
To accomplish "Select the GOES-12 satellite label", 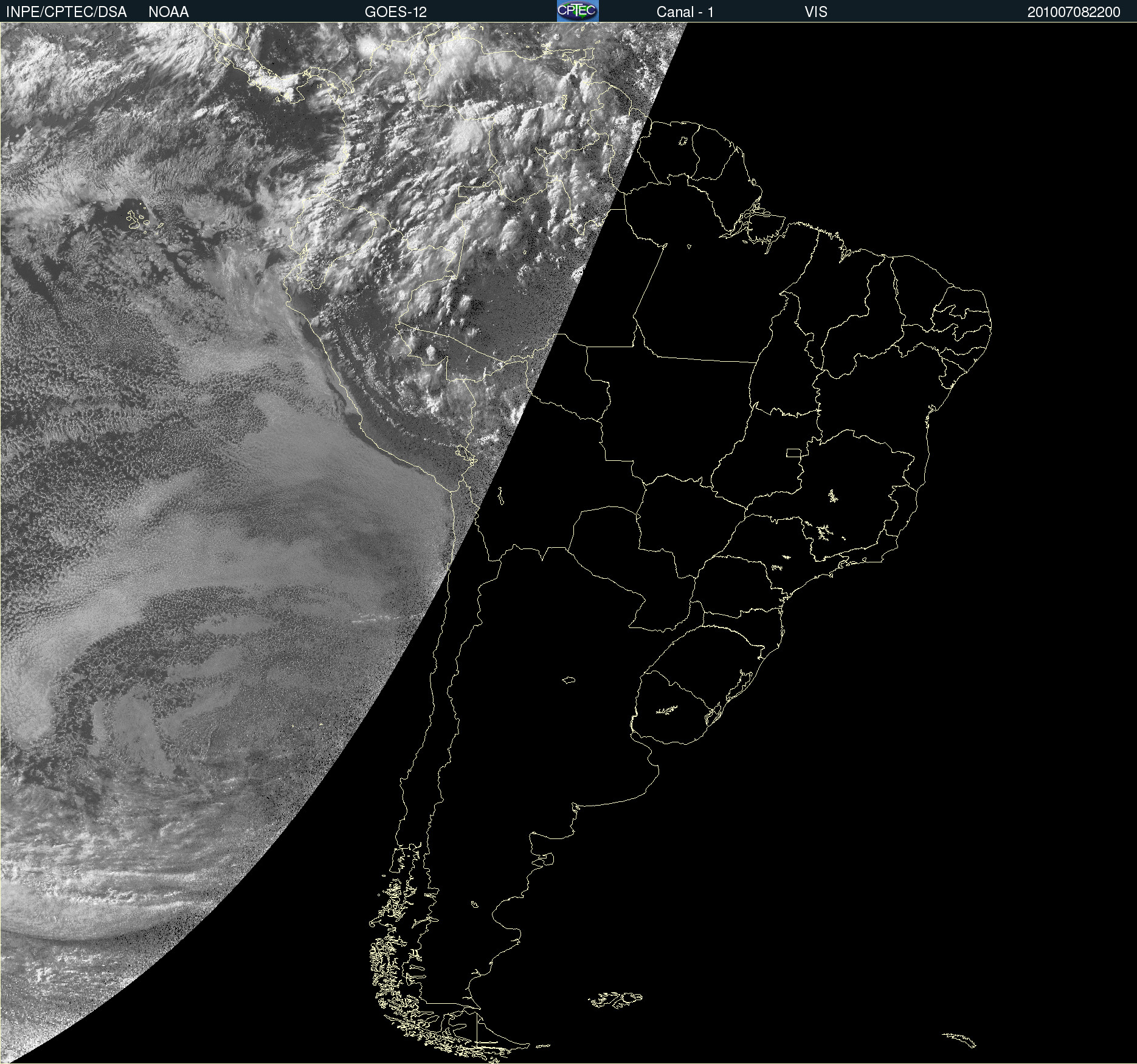I will tap(396, 12).
